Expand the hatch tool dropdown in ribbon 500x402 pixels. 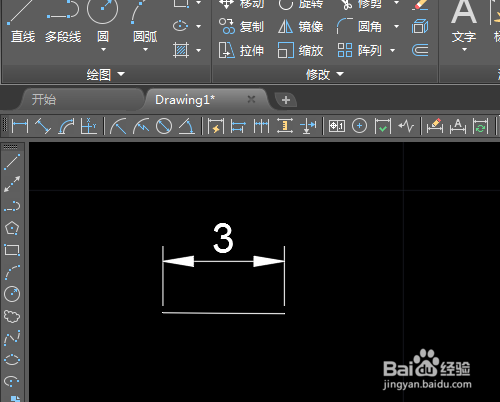coord(199,50)
